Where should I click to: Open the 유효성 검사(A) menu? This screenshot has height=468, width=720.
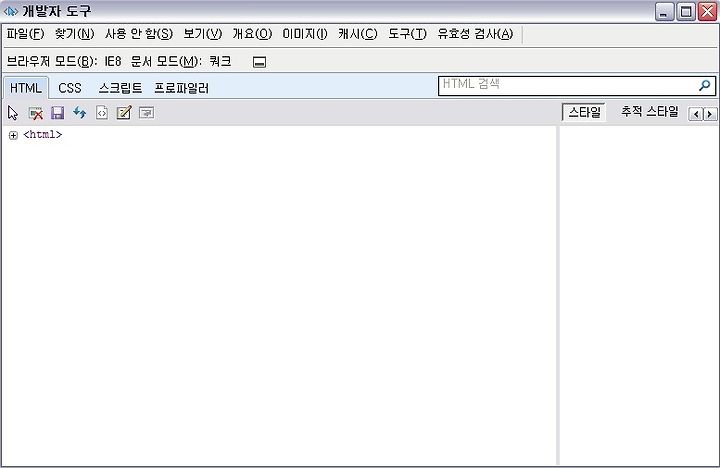click(x=475, y=34)
